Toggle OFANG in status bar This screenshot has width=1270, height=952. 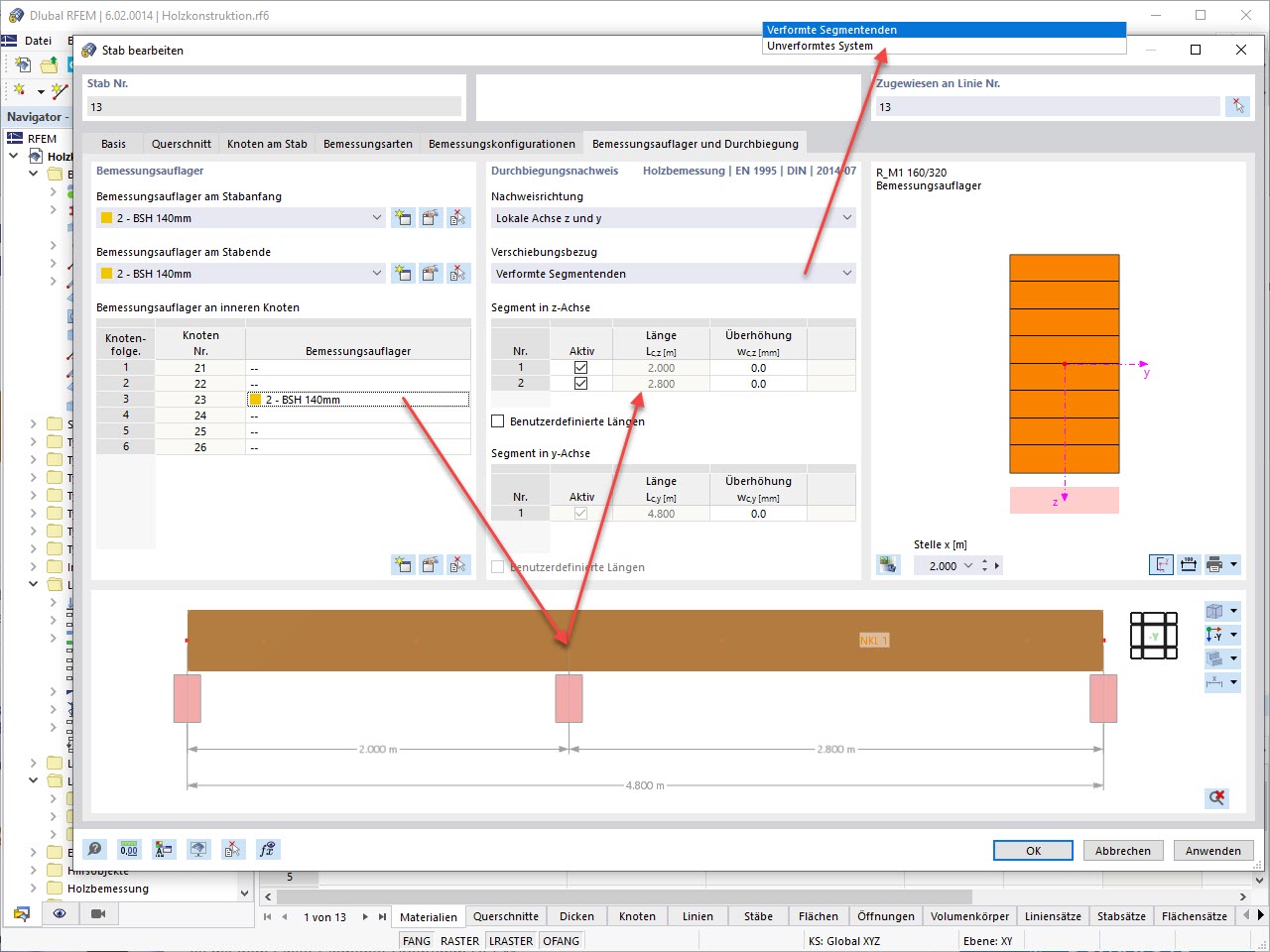coord(562,941)
